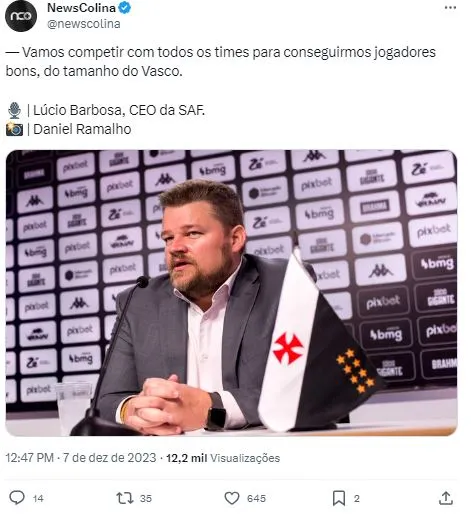Open the three-dot more options menu
This screenshot has height=516, width=471.
pyautogui.click(x=450, y=8)
